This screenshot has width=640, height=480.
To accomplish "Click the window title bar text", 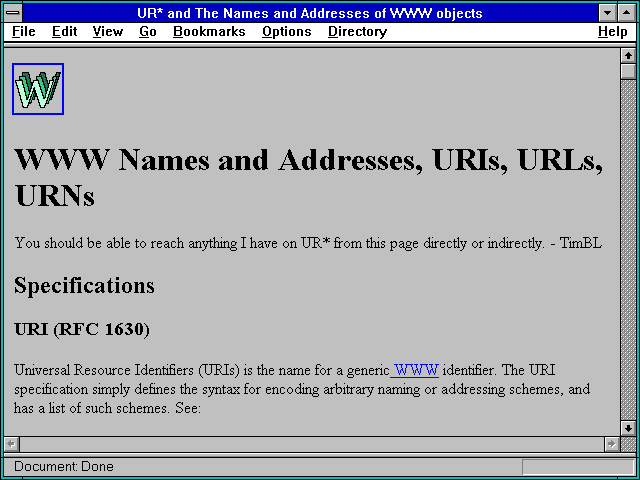I will 310,13.
